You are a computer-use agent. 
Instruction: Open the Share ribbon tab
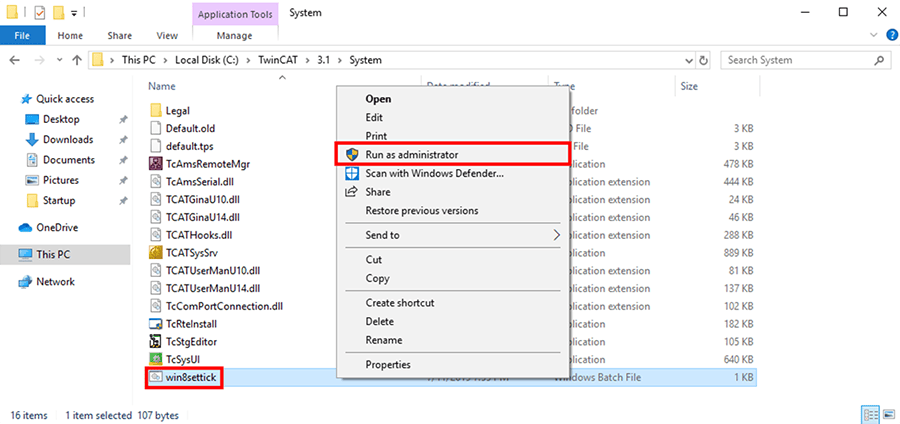click(119, 36)
